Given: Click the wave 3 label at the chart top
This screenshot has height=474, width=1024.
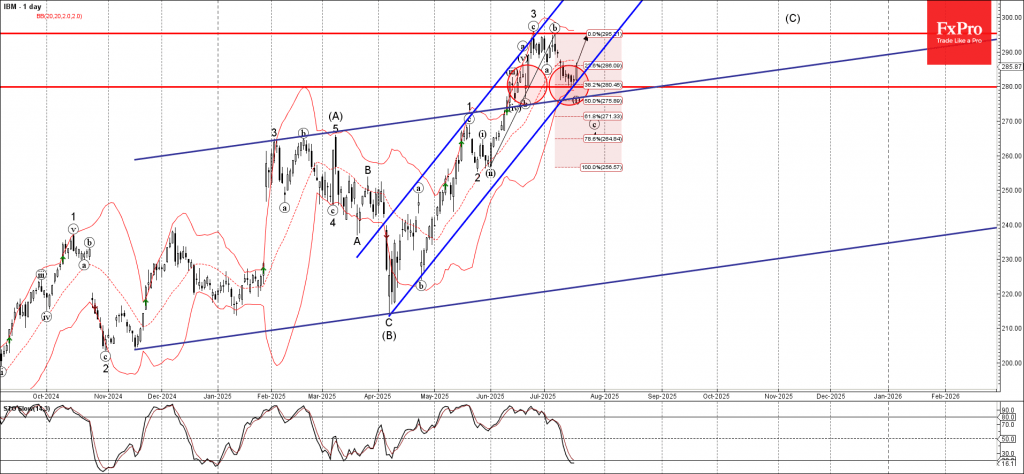Looking at the screenshot, I should tap(534, 14).
